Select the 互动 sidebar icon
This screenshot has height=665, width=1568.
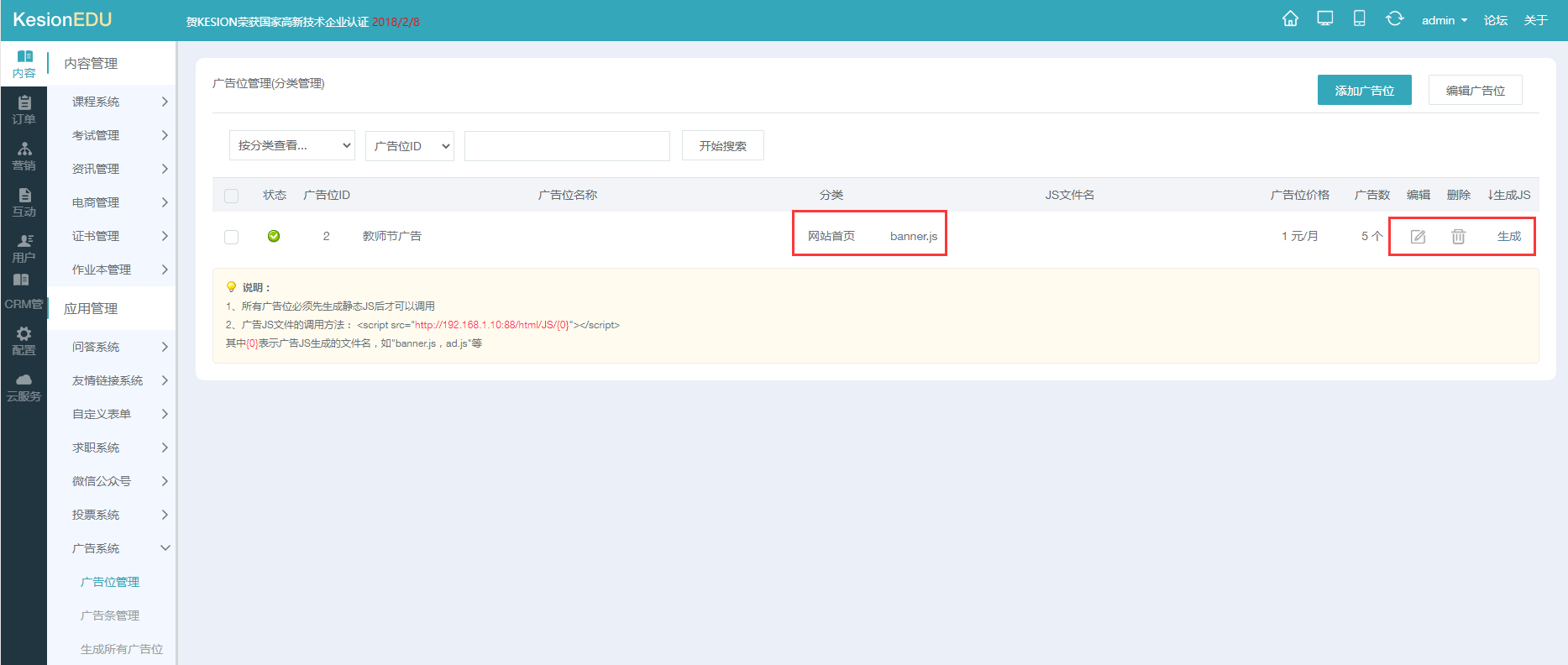(x=24, y=202)
